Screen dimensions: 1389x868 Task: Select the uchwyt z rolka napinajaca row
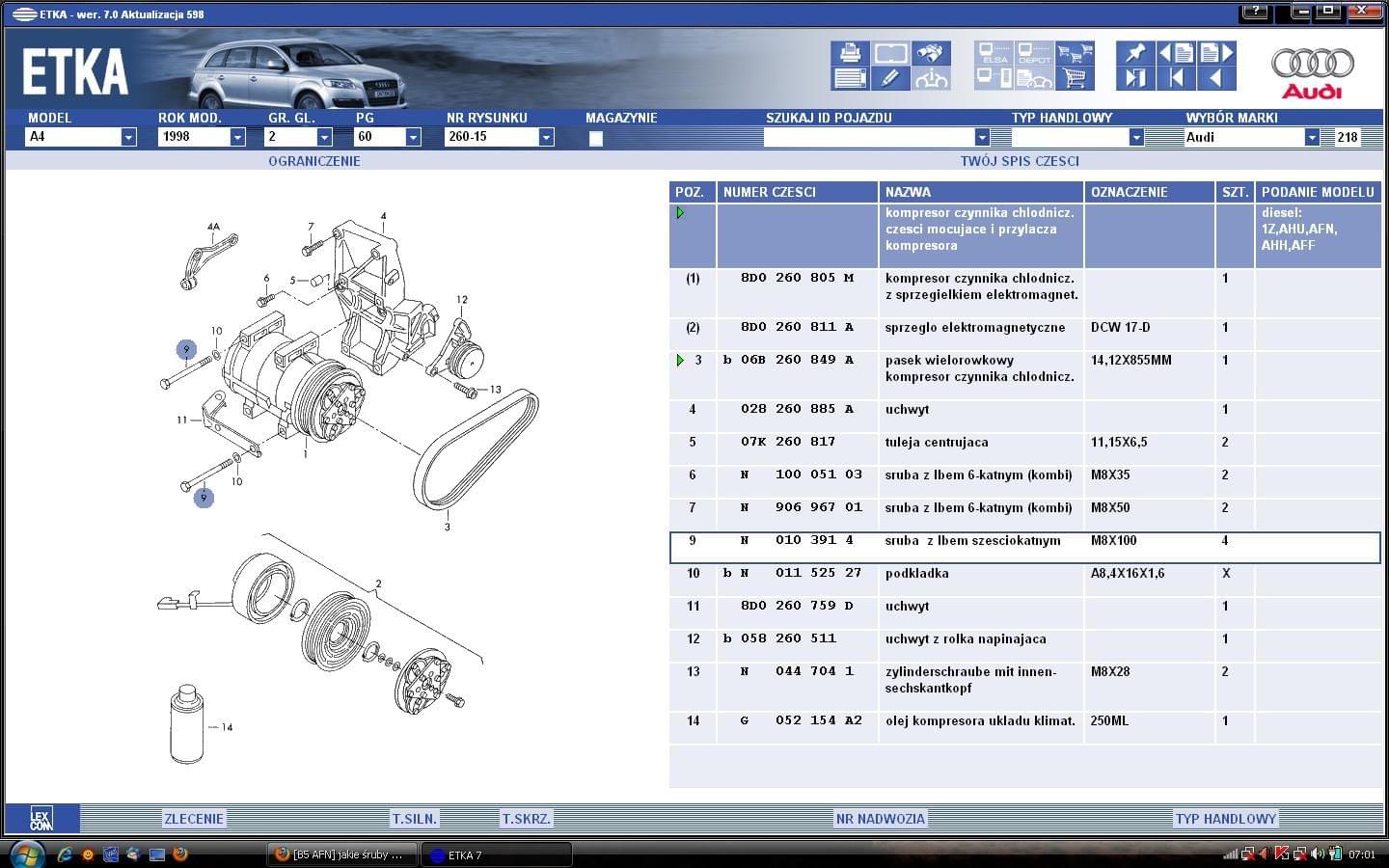point(1025,645)
